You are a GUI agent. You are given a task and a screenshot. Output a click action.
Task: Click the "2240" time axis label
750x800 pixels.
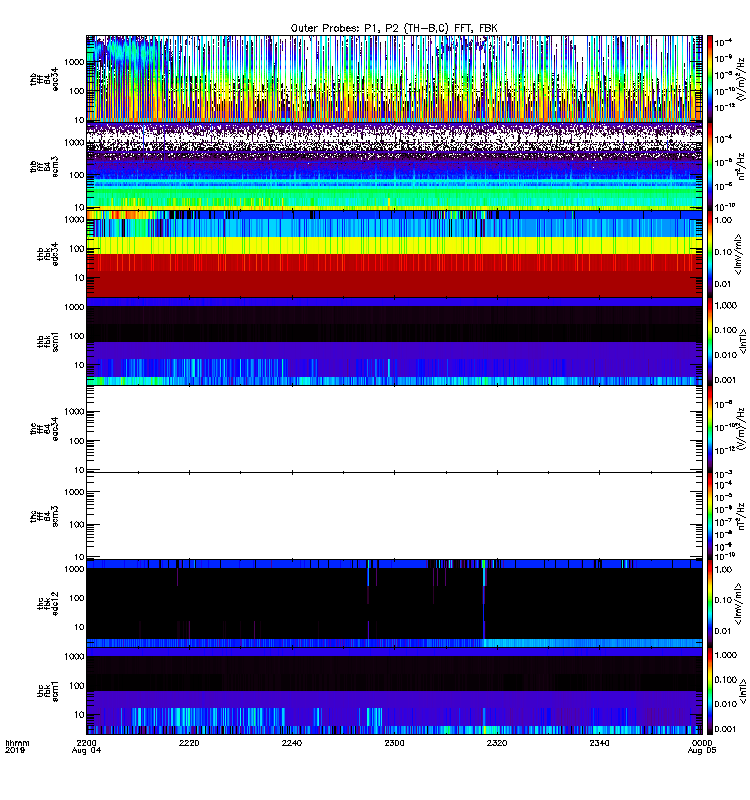point(291,743)
